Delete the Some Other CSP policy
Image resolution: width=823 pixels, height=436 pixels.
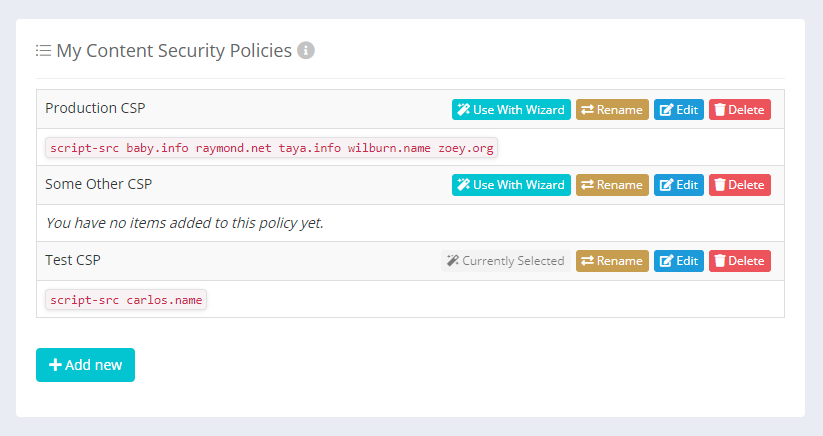740,185
